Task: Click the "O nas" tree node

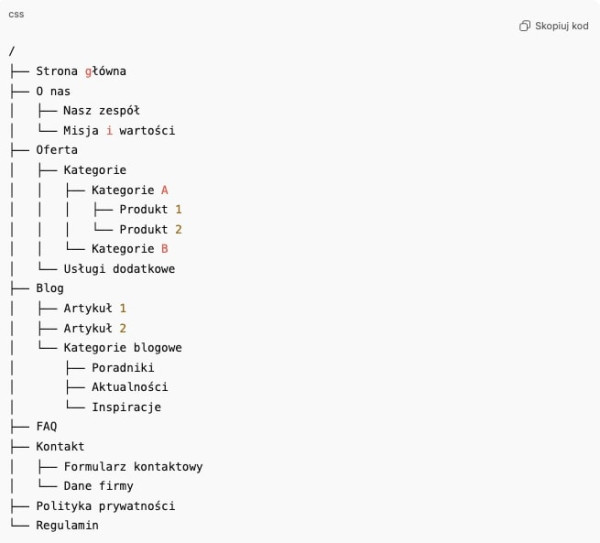Action: 53,91
